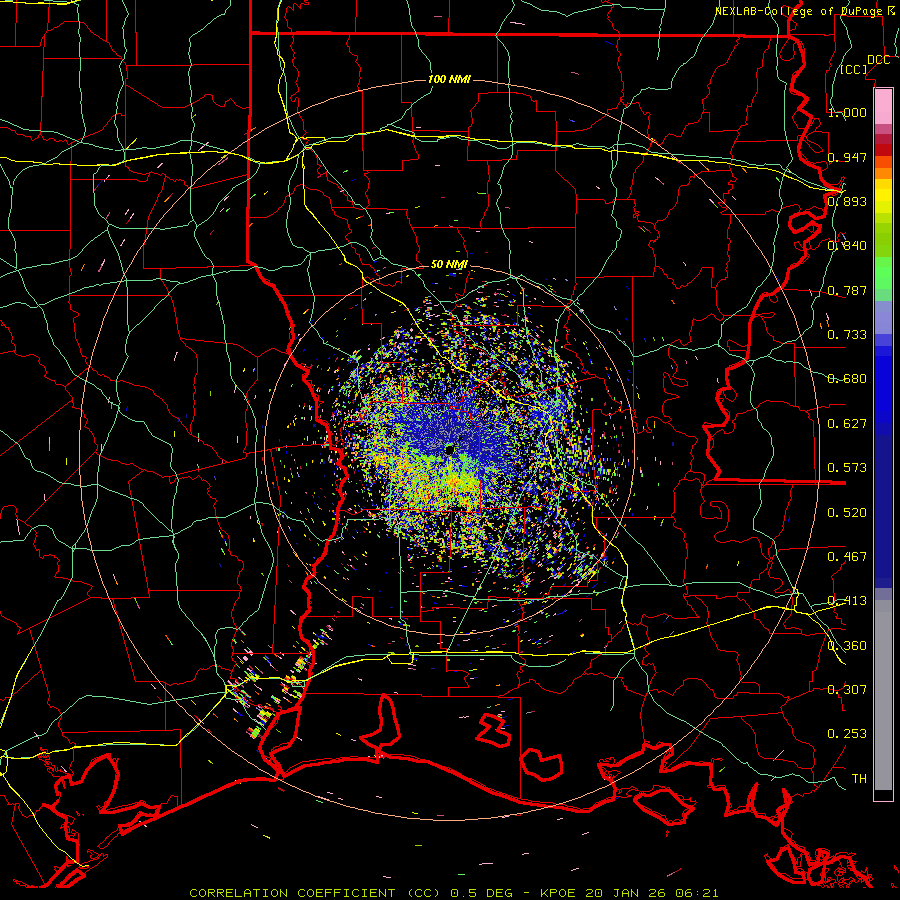900x900 pixels.
Task: Click the DCC label above the color scale
Action: point(878,60)
